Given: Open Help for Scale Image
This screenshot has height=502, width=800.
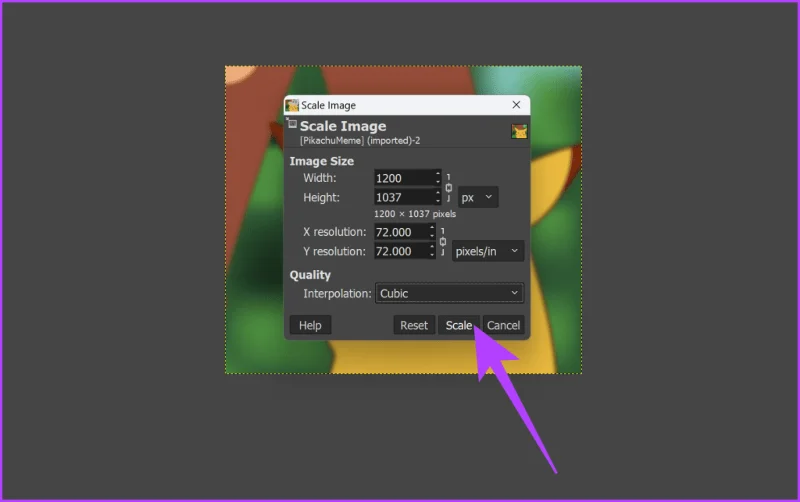Looking at the screenshot, I should pyautogui.click(x=310, y=325).
